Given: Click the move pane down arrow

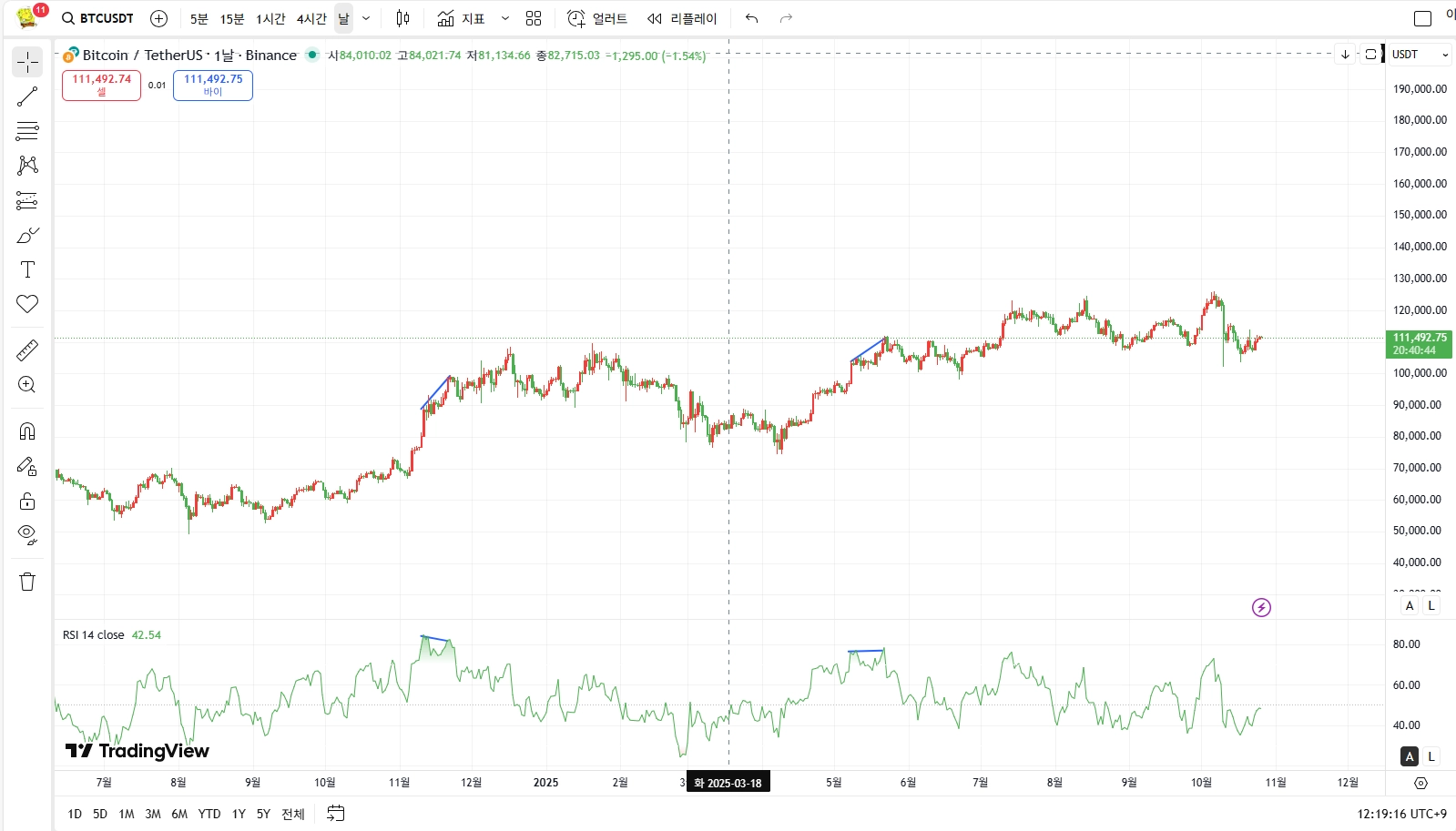Looking at the screenshot, I should coord(1345,55).
